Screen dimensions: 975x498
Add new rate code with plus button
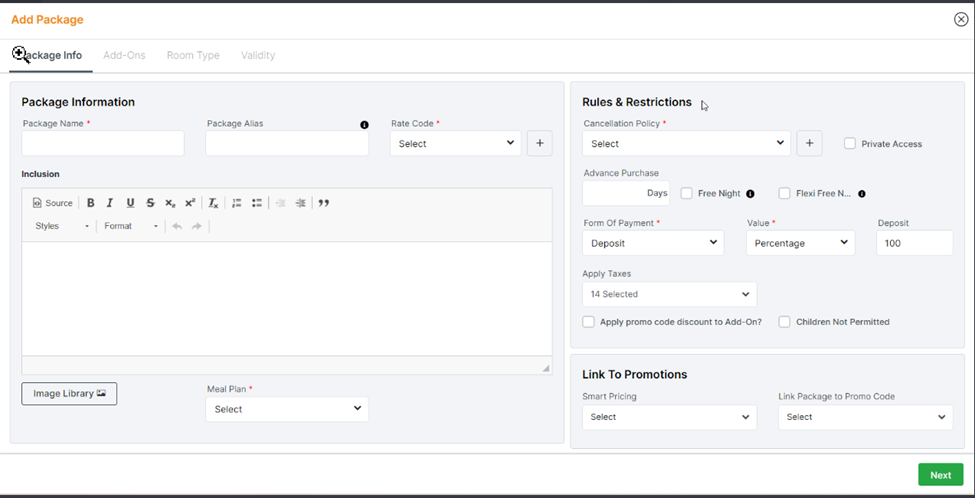539,143
